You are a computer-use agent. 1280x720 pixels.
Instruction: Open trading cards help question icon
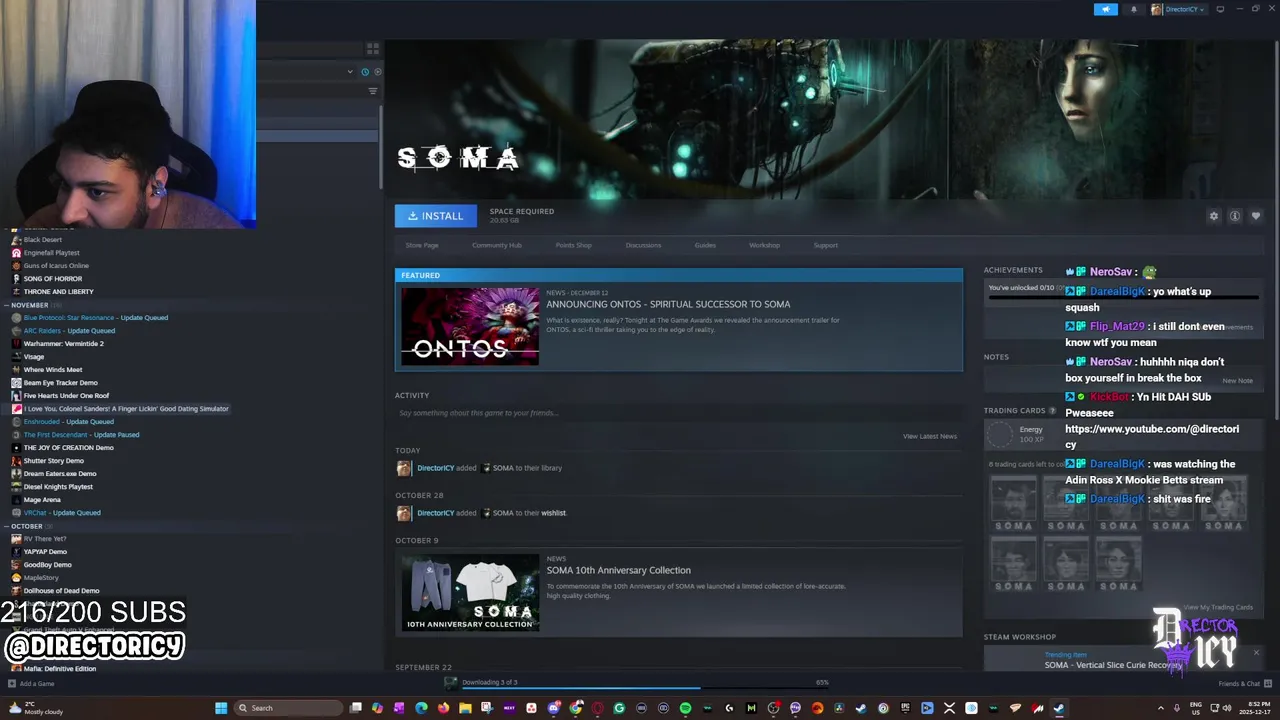coord(1052,411)
